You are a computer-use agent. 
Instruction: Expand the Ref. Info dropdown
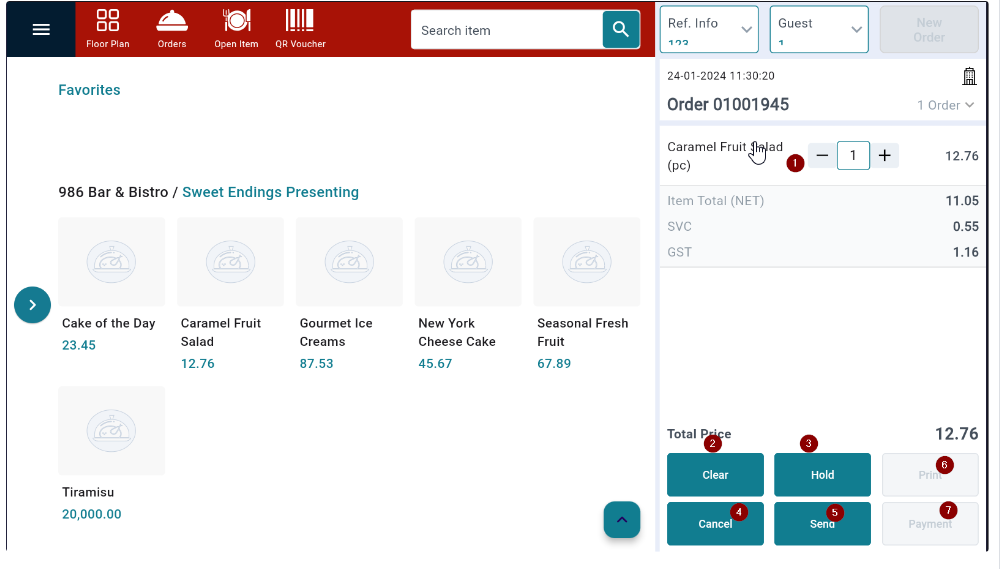click(709, 30)
